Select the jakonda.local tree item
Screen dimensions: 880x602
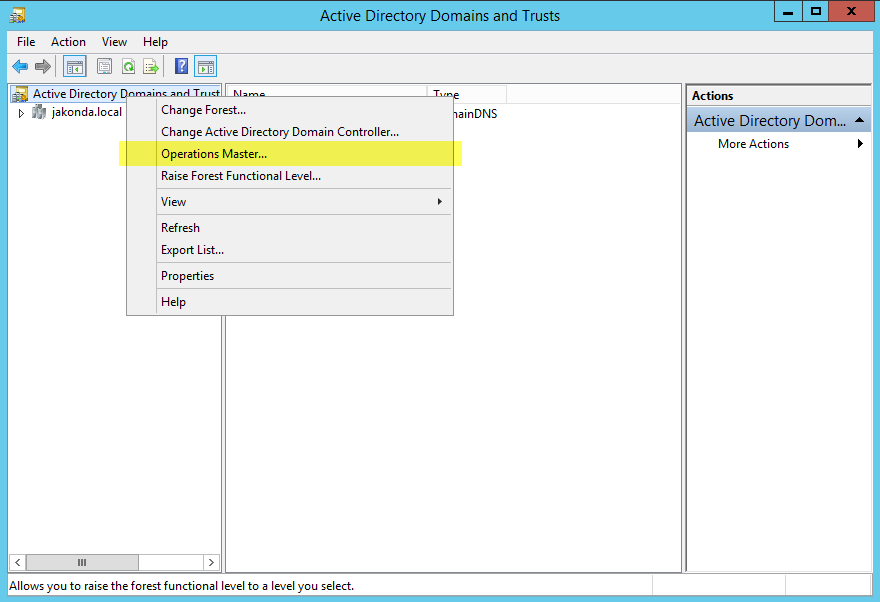pyautogui.click(x=86, y=112)
